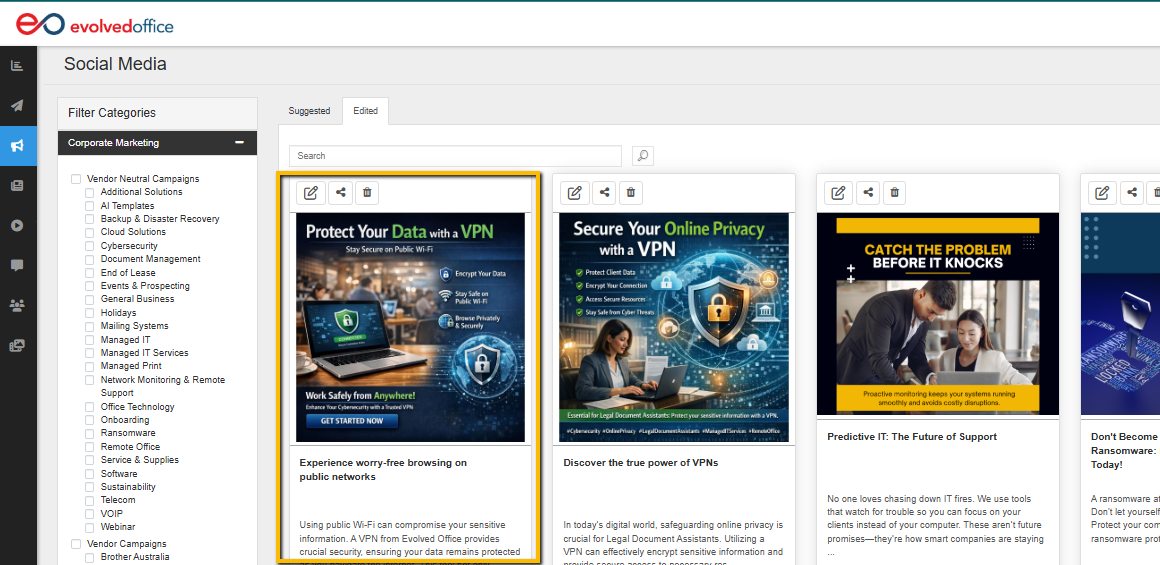Screen dimensions: 1160x565
Task: Delete the Predictive IT post
Action: [x=894, y=193]
